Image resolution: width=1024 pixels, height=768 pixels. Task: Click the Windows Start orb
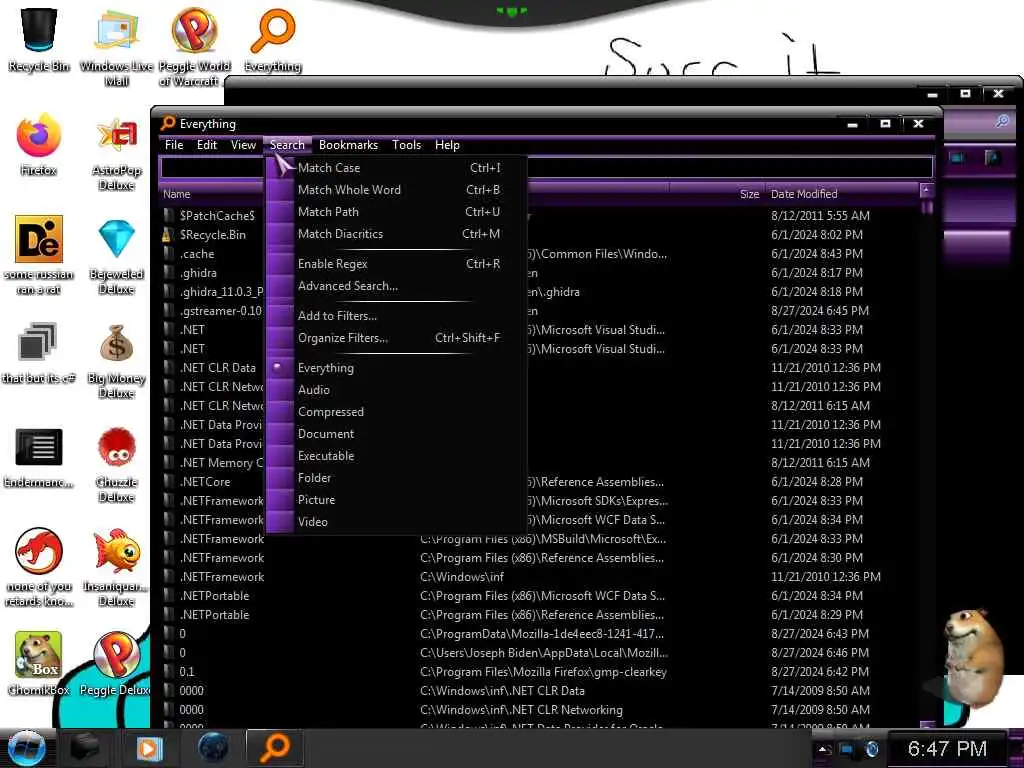pos(26,748)
